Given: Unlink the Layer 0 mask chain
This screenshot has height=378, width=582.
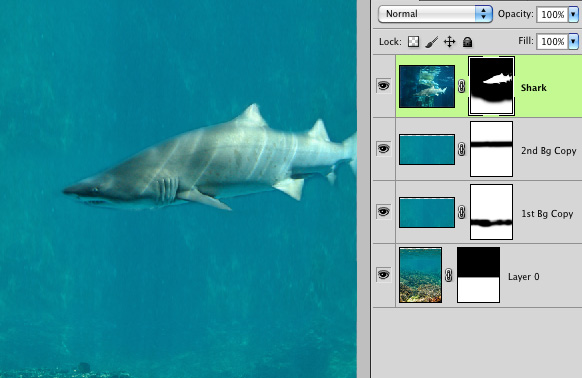Looking at the screenshot, I should [x=448, y=276].
